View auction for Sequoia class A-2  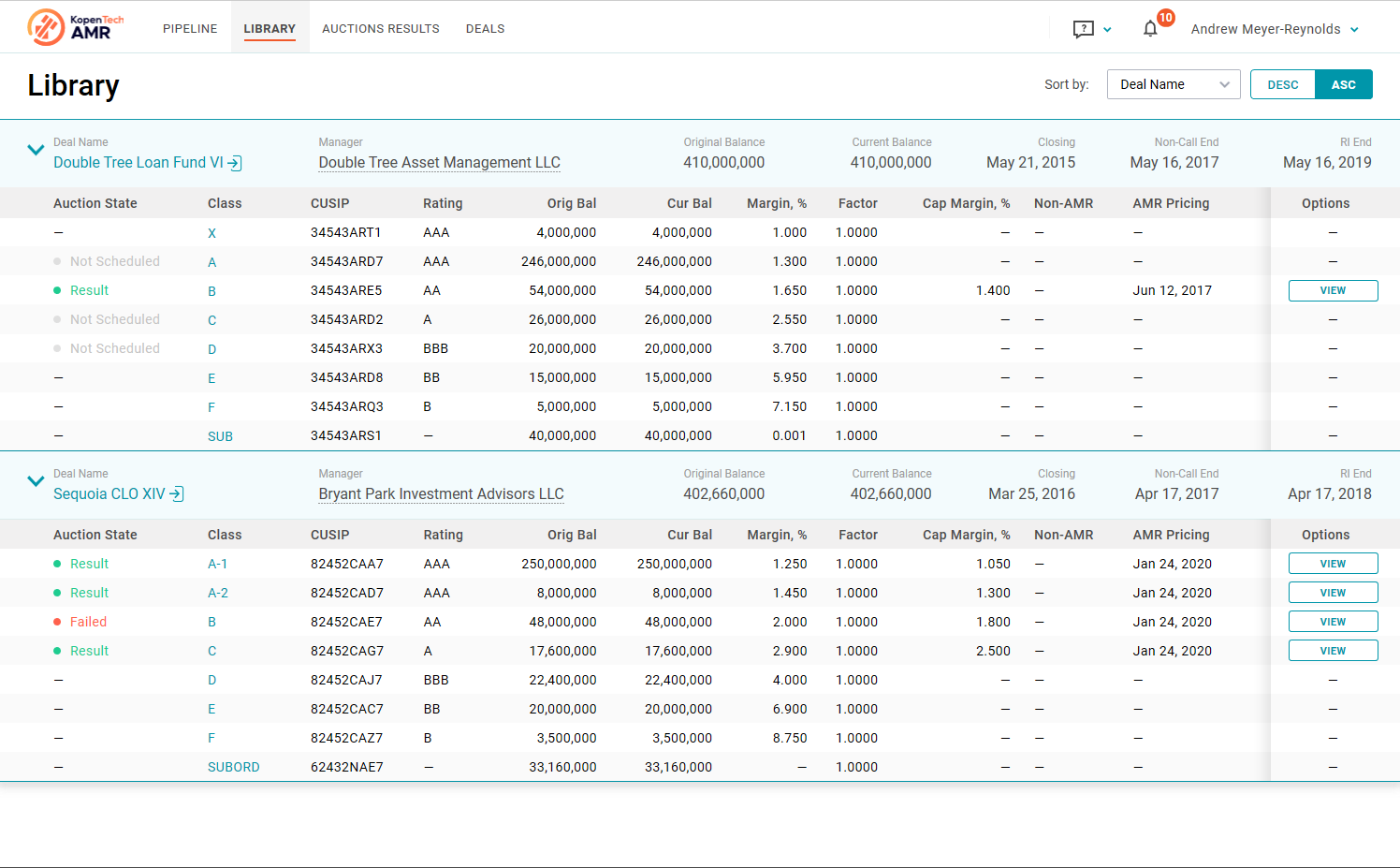coord(1333,593)
